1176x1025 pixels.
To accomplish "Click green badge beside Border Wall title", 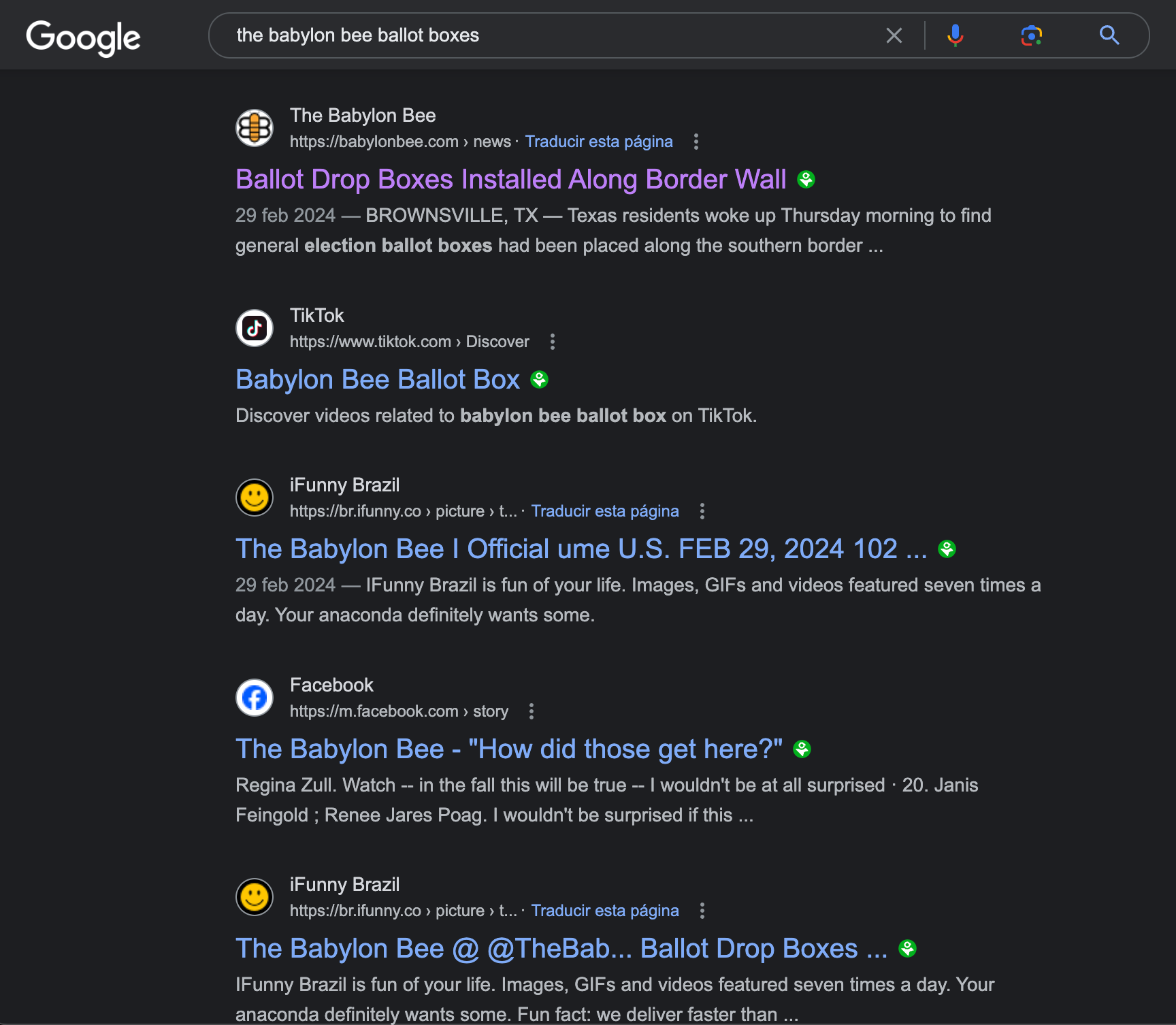I will pos(806,180).
